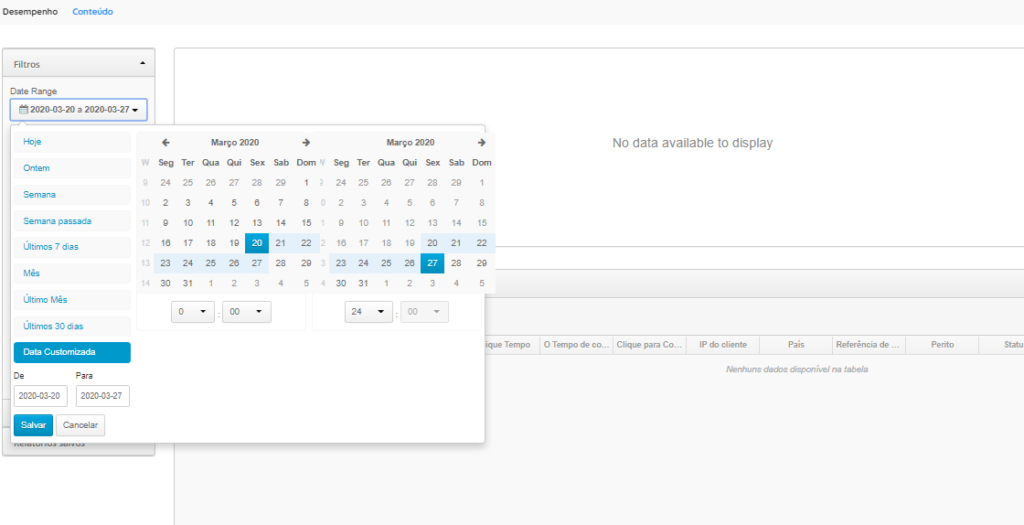Click next month arrow on start calendar
The image size is (1024, 525).
click(x=306, y=143)
